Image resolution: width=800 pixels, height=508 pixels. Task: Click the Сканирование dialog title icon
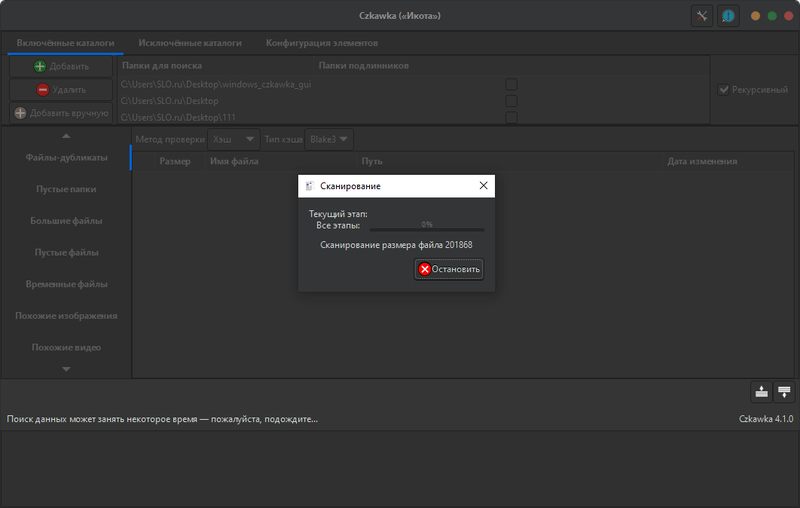(309, 186)
